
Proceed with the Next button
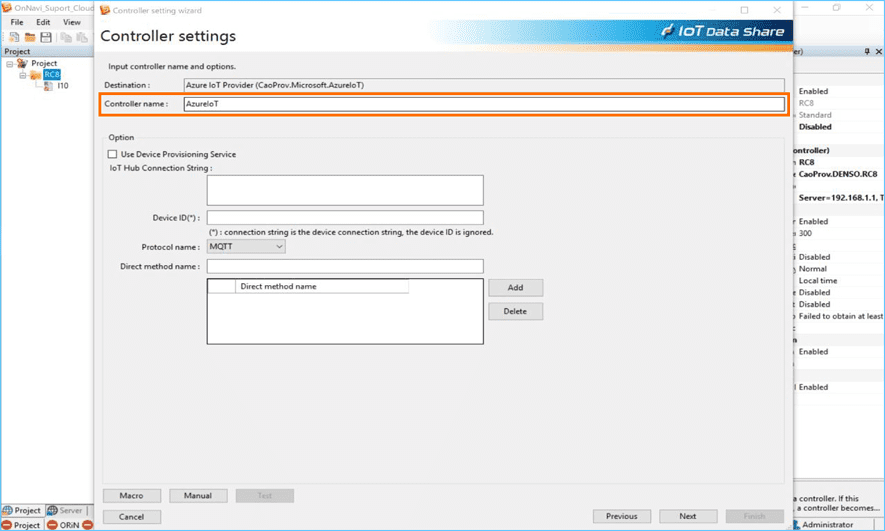(x=688, y=516)
